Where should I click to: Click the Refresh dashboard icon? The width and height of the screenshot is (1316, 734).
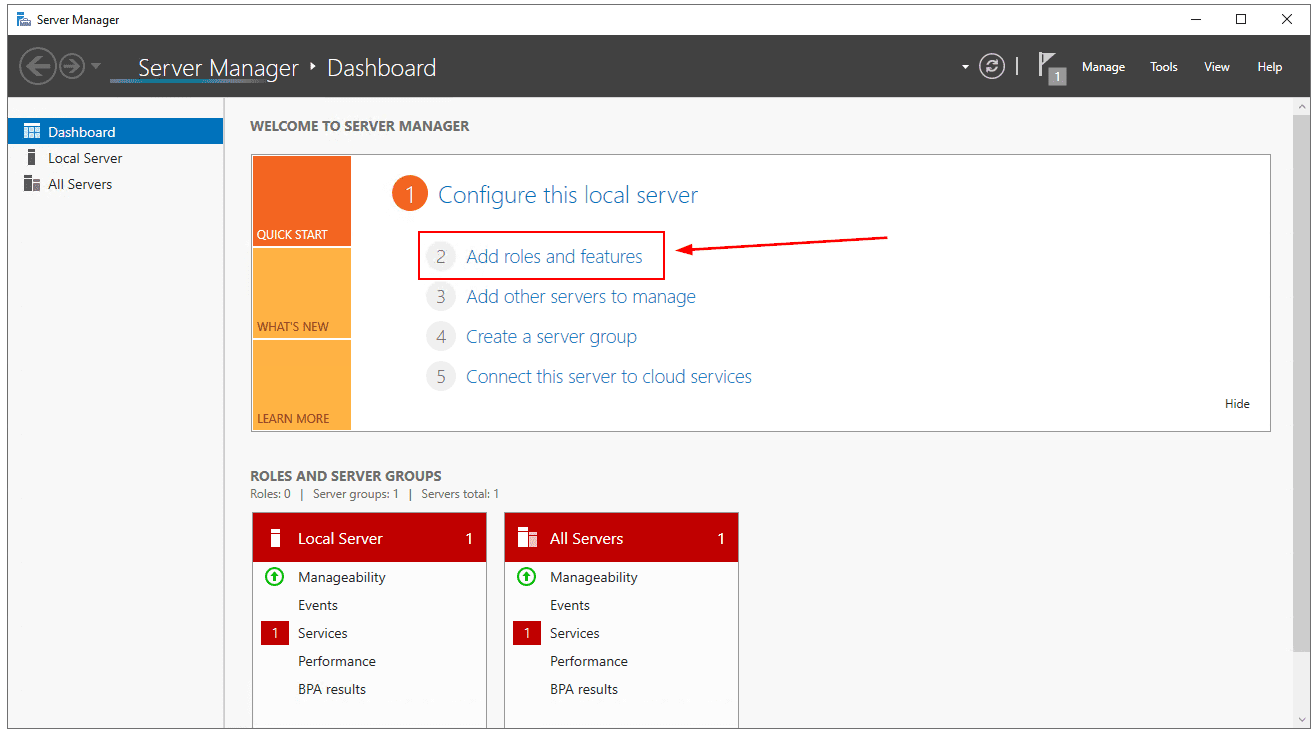(992, 67)
